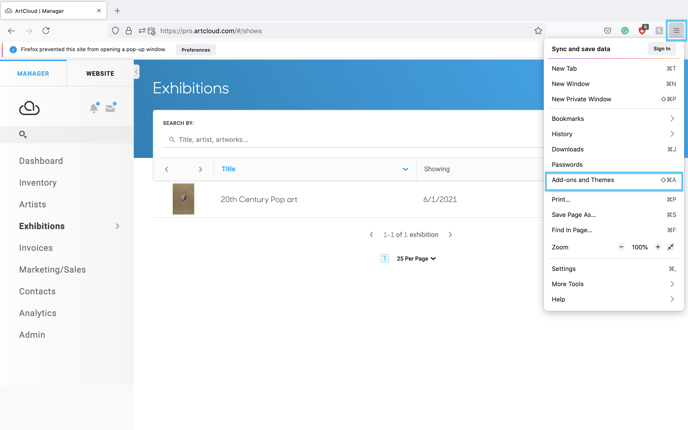Increase zoom with the plus button
The image size is (688, 430).
pos(657,247)
